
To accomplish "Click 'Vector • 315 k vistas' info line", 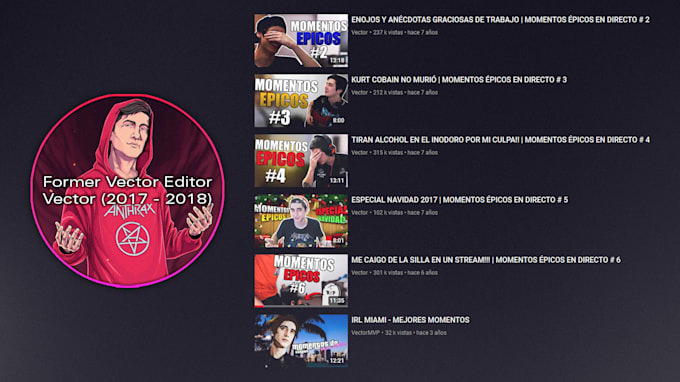I will click(394, 153).
